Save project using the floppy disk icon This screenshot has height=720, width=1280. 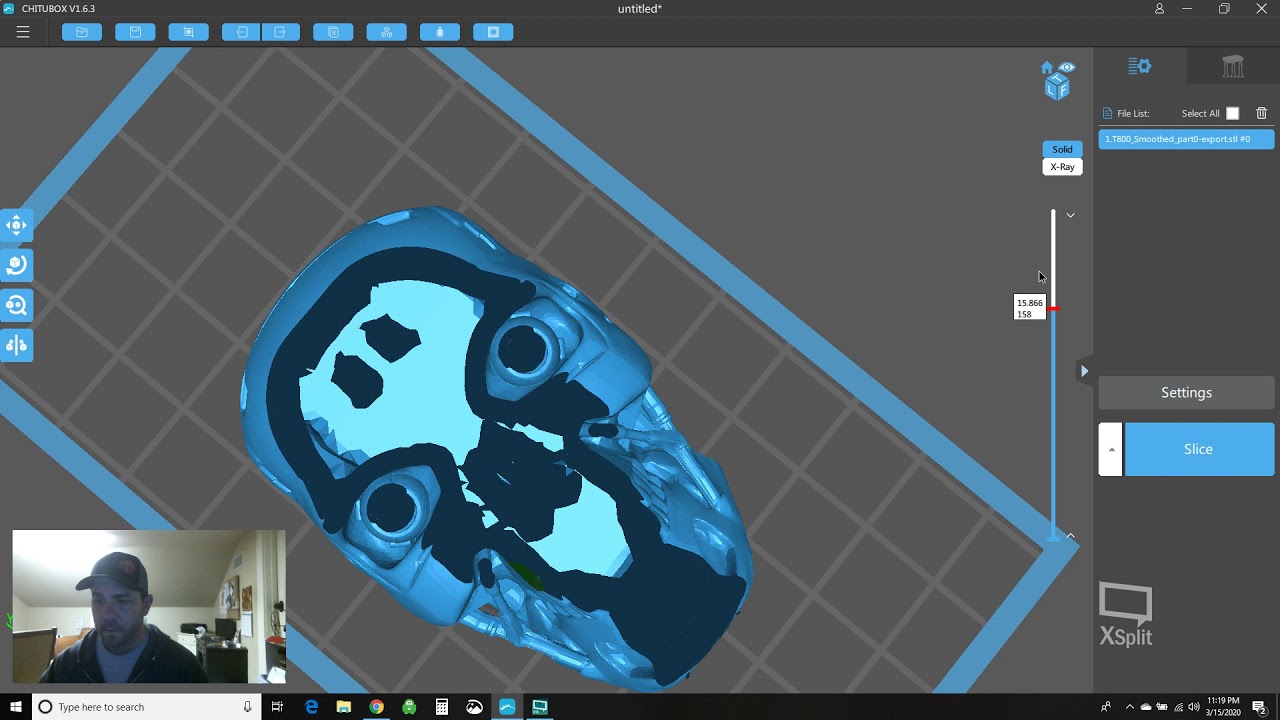(x=135, y=32)
